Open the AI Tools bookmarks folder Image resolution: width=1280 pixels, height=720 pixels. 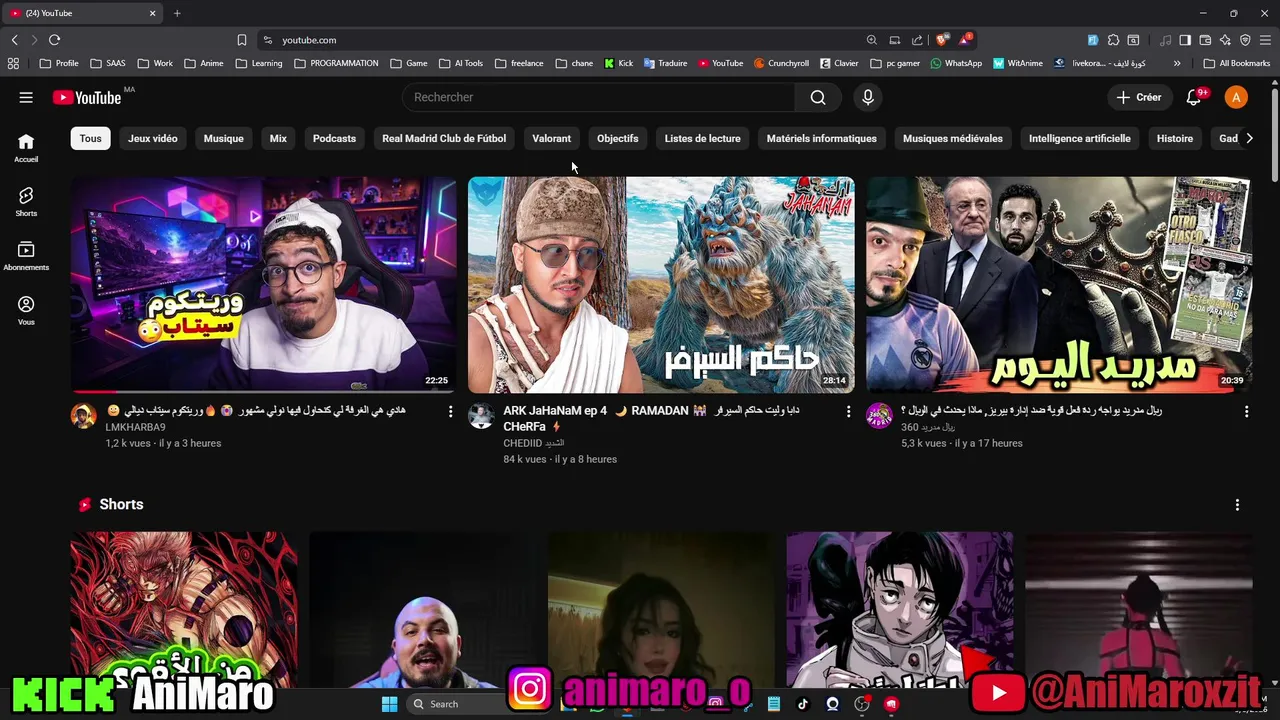[461, 63]
